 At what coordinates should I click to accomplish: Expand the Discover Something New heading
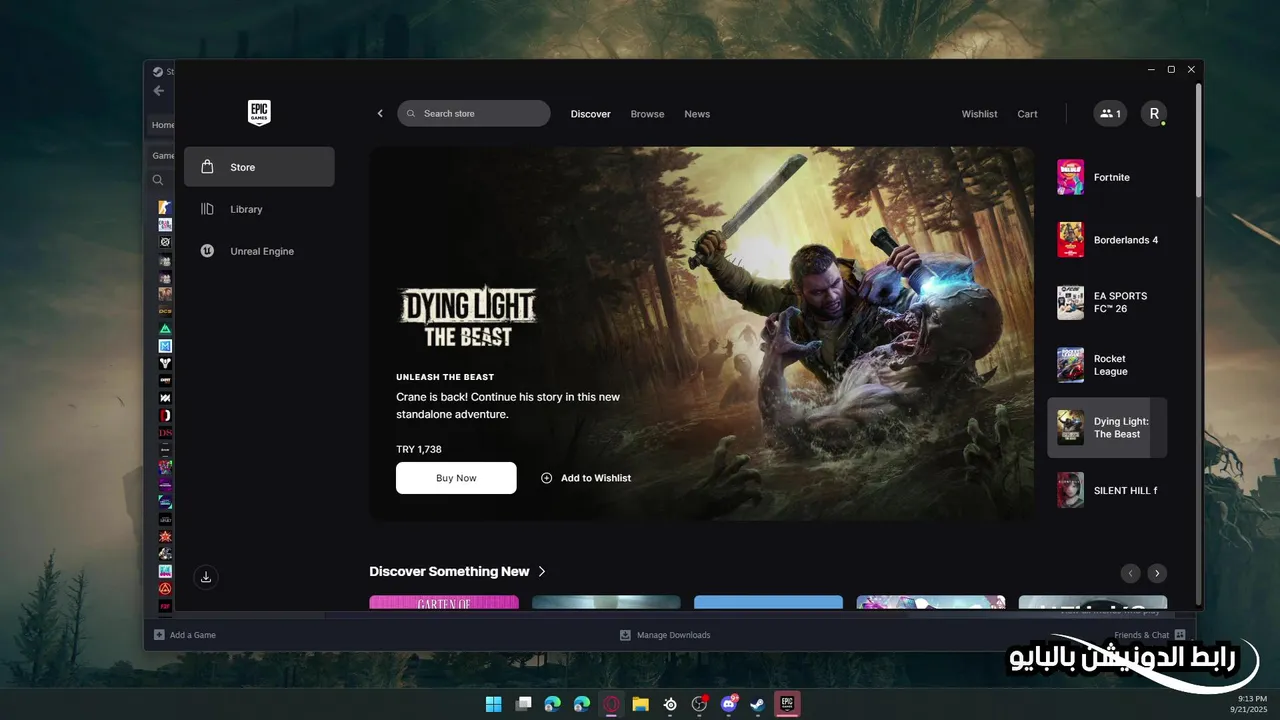(458, 572)
